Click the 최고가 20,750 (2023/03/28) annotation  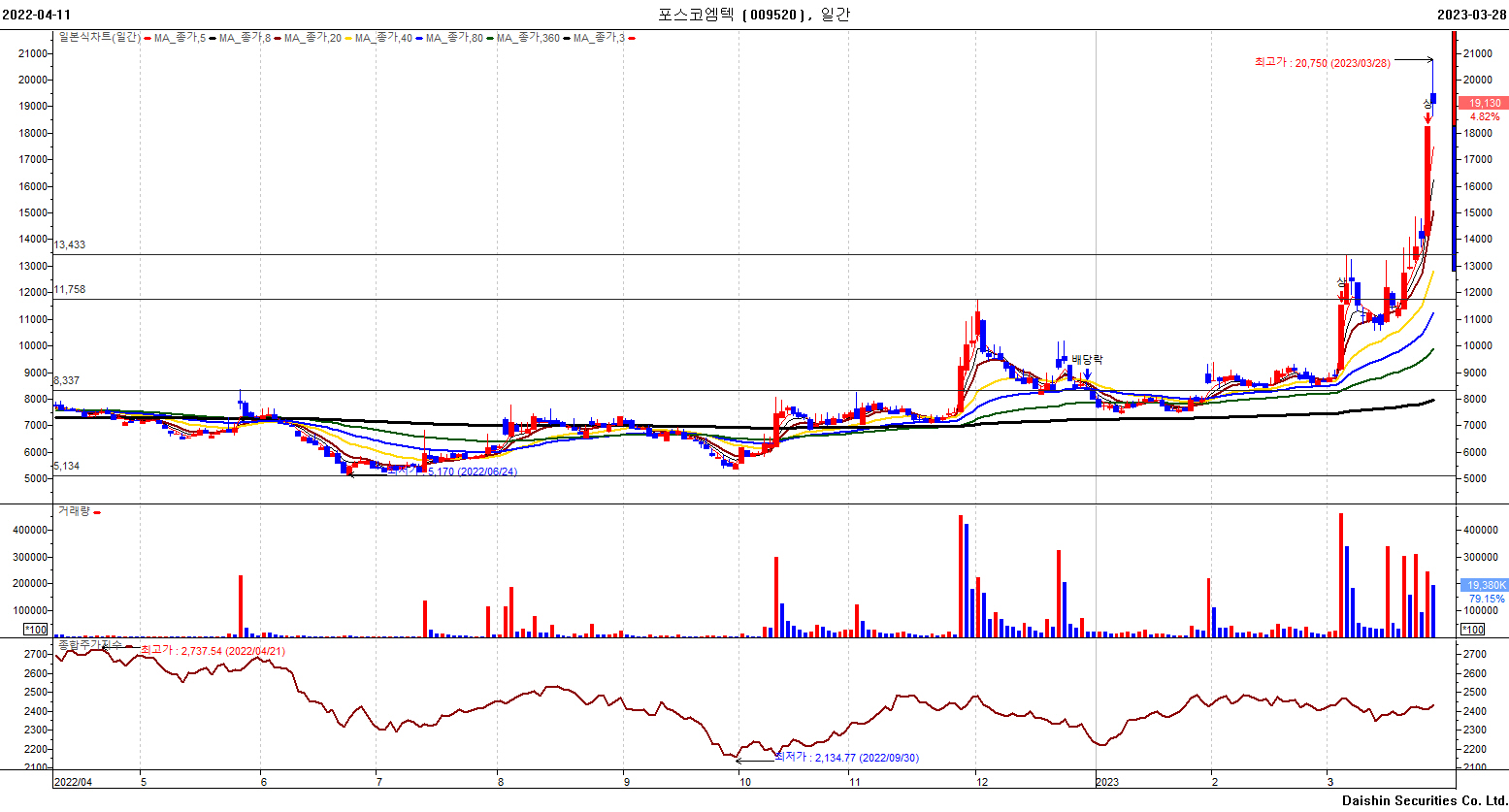tap(1322, 62)
